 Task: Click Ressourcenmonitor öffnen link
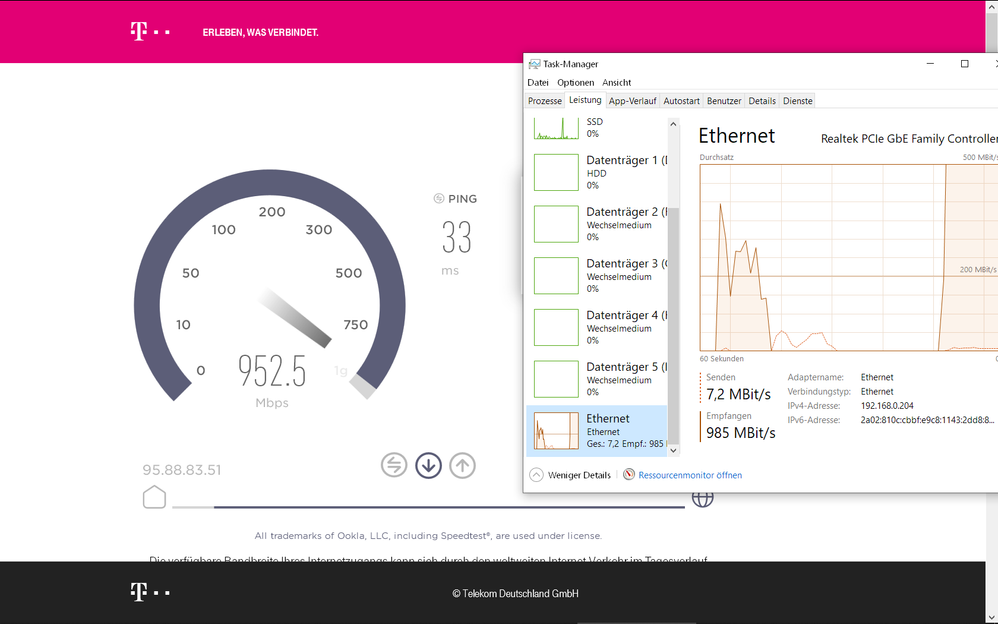click(690, 475)
